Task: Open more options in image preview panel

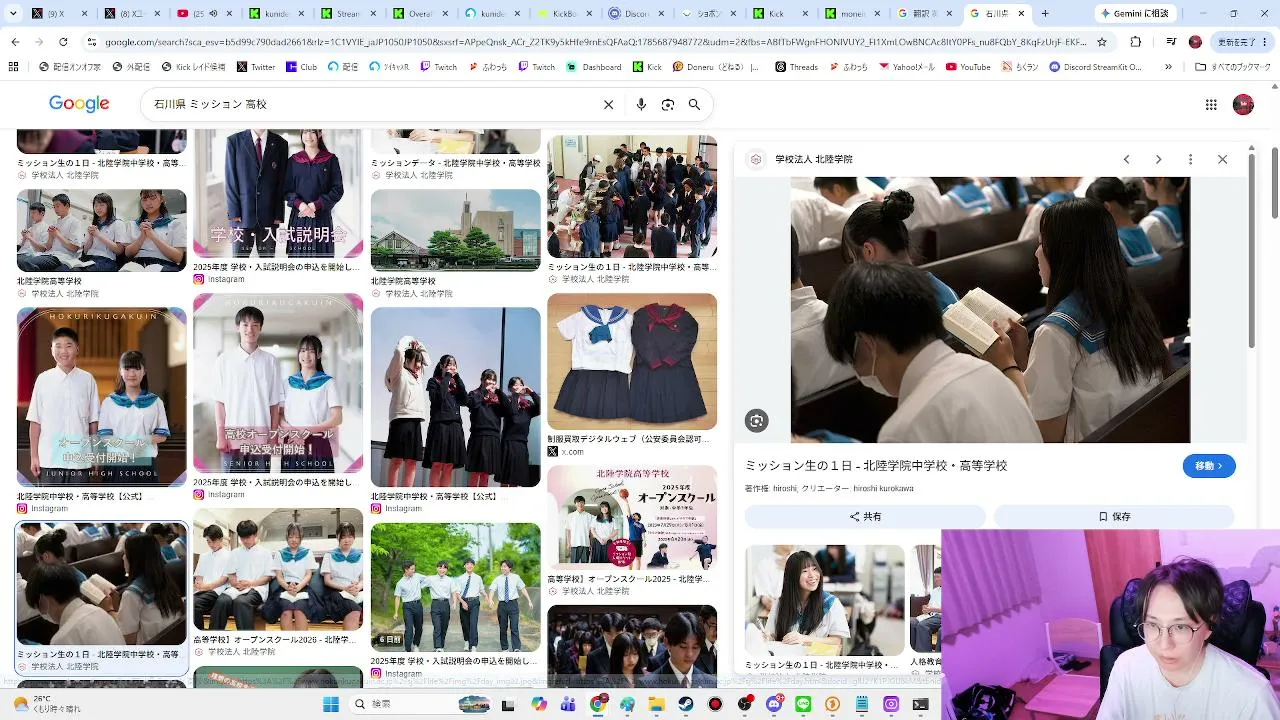Action: click(1190, 159)
